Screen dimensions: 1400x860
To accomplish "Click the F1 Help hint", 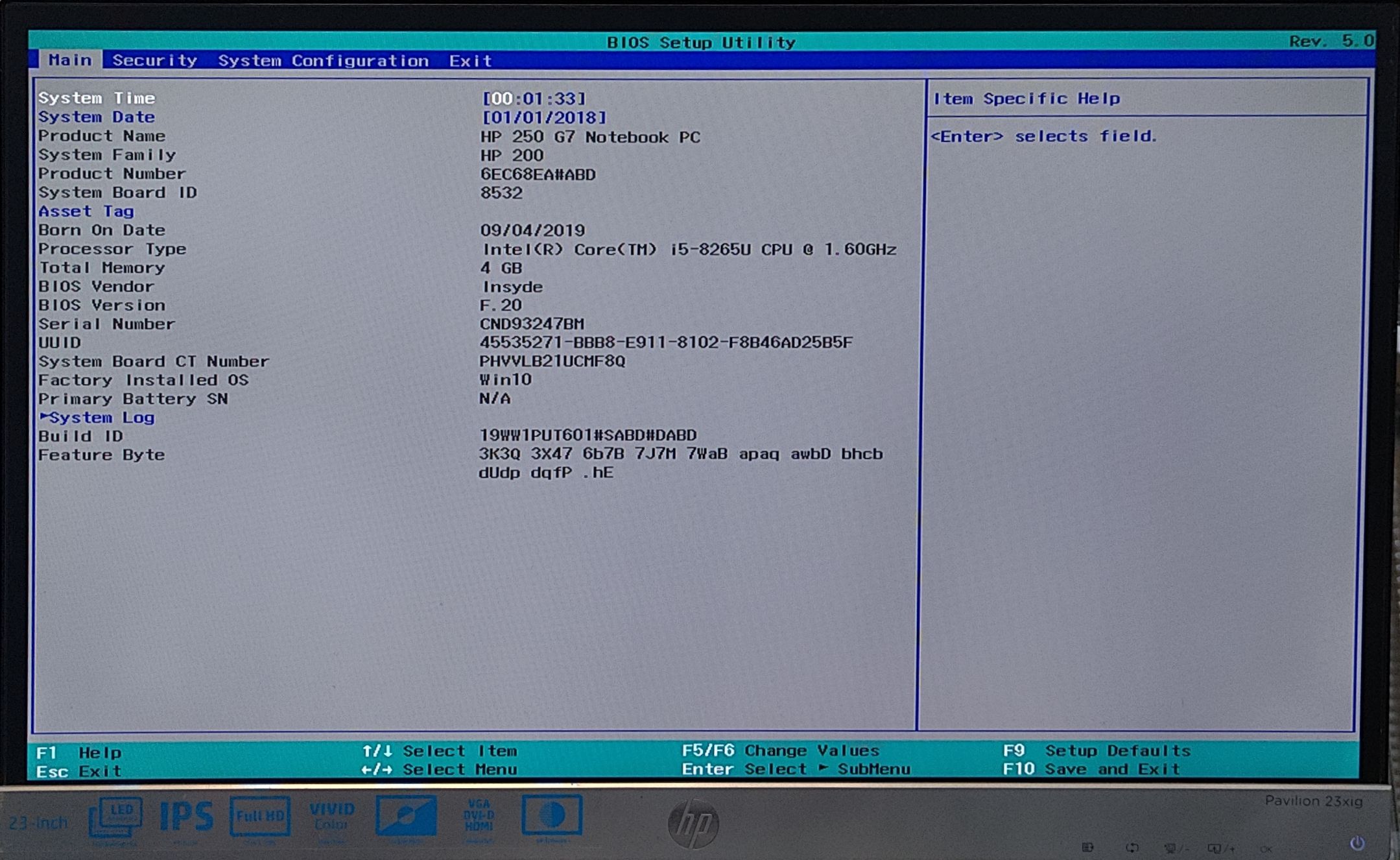I will [x=79, y=752].
